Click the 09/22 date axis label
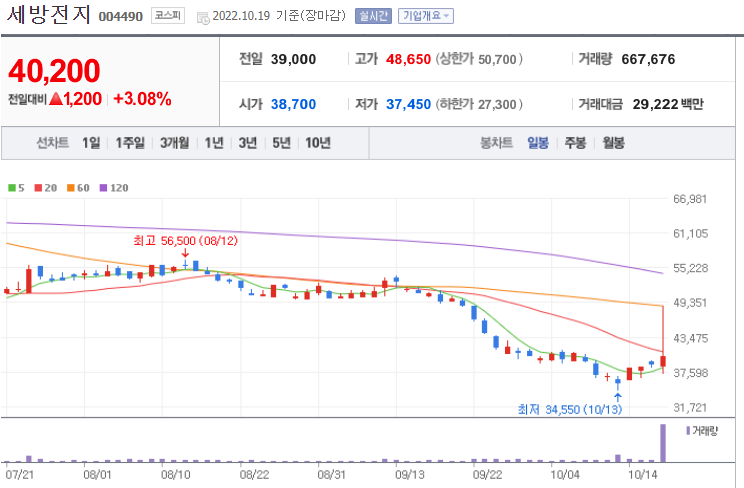 [487, 475]
